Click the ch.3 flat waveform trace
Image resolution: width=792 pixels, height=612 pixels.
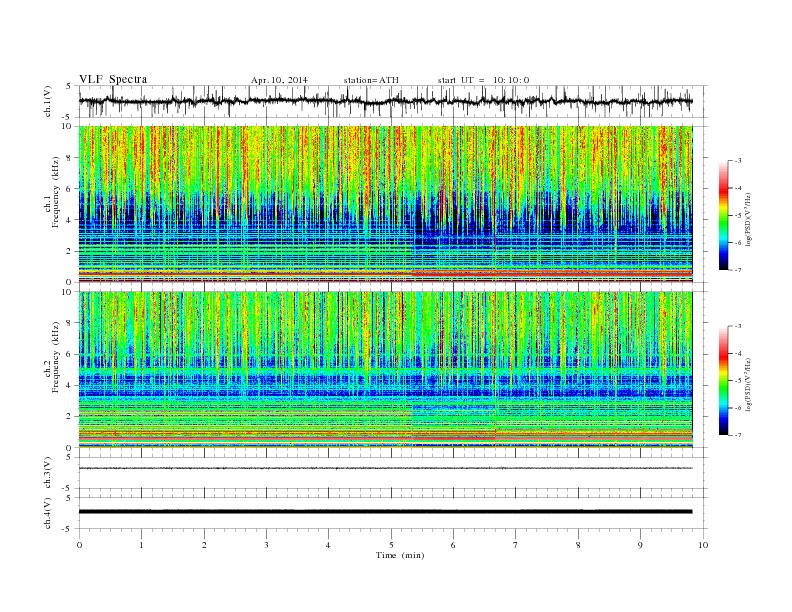[385, 468]
